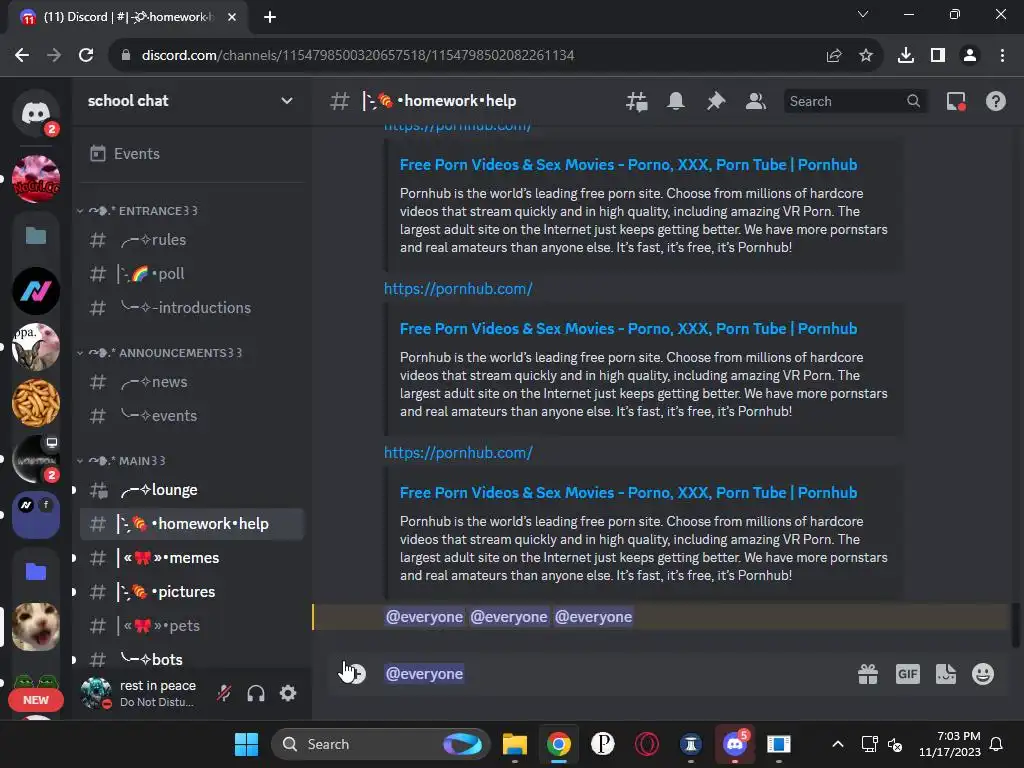Open the emoji picker smiley

[x=983, y=674]
